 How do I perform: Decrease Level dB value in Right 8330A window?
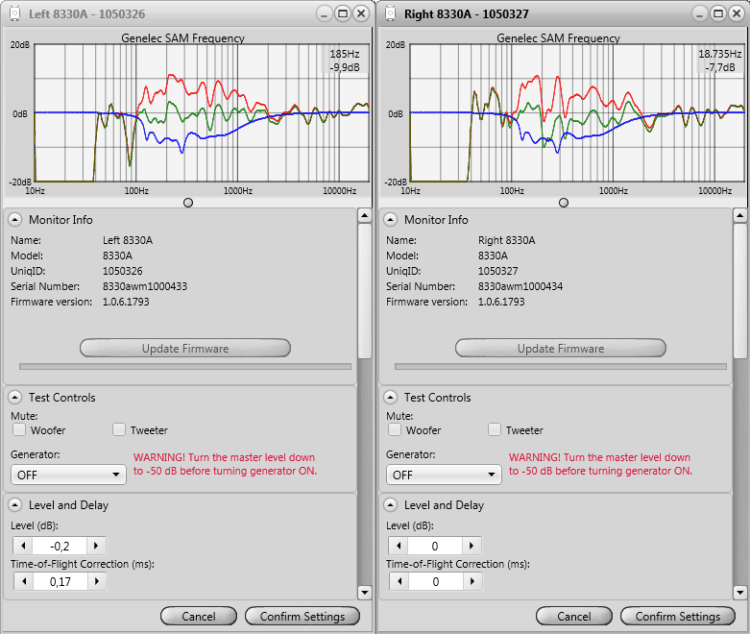398,545
